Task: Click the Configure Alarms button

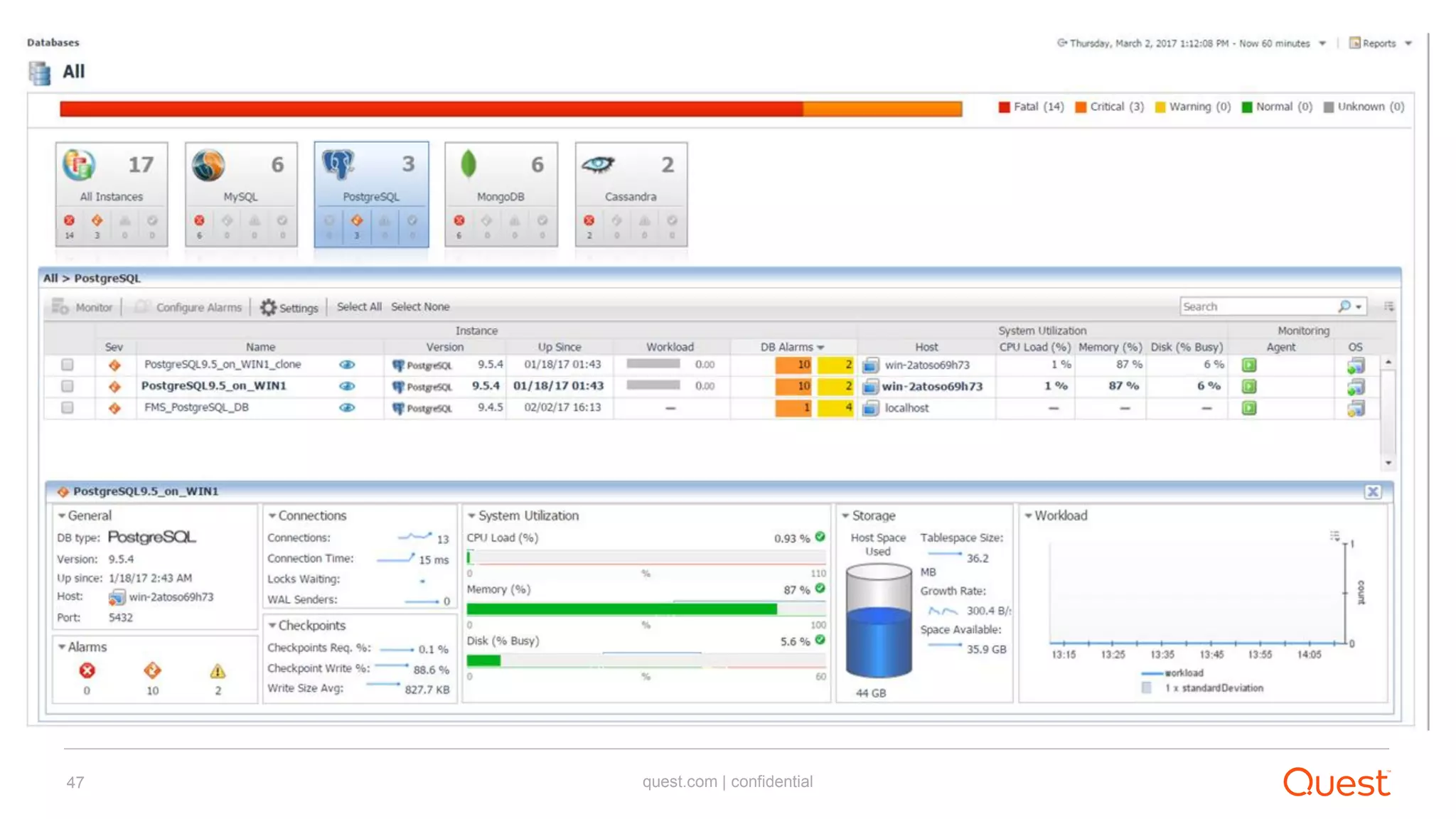Action: tap(198, 307)
